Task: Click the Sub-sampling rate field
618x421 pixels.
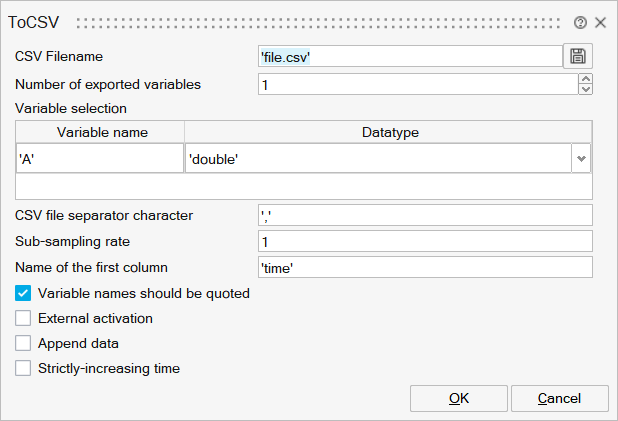Action: pos(425,241)
